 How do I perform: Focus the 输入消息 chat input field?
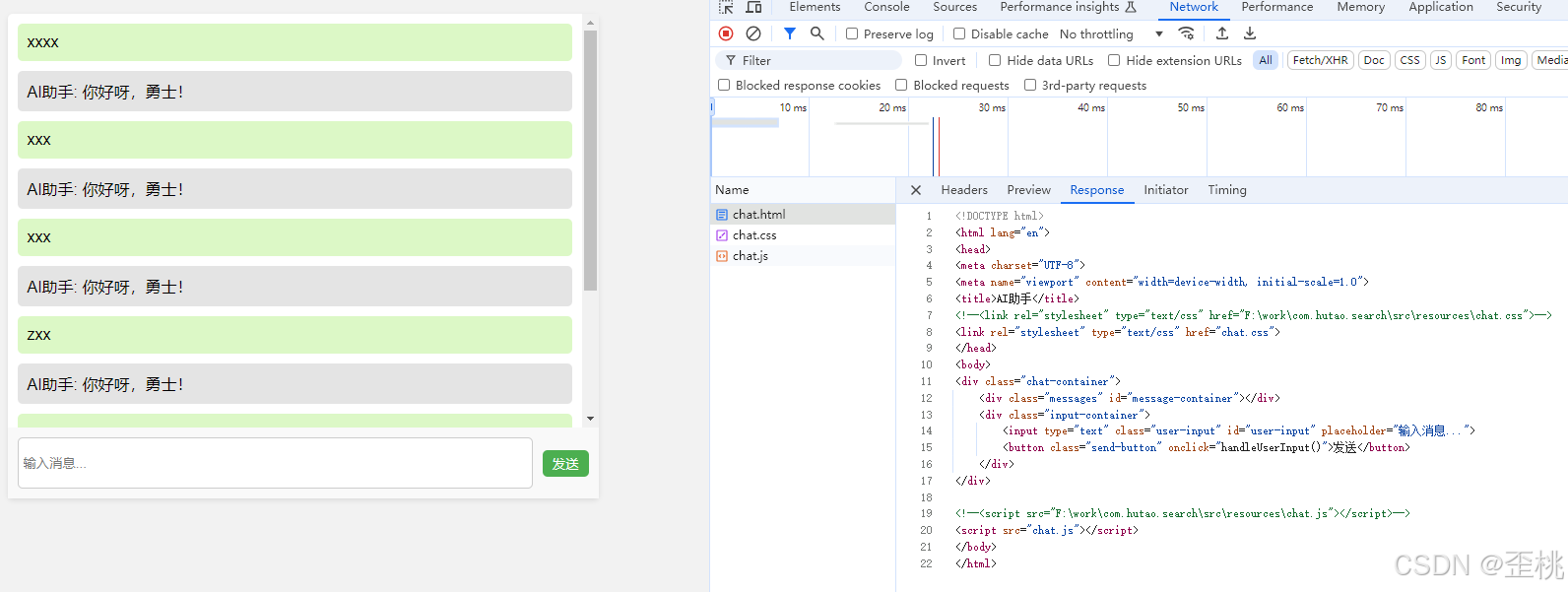[x=275, y=463]
